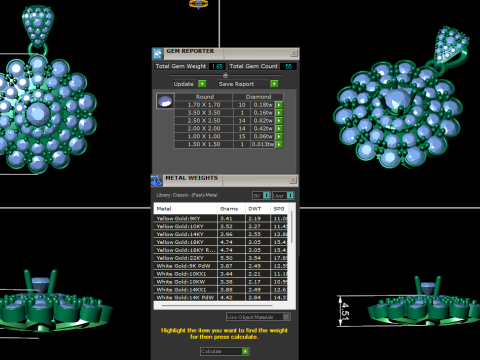
Task: Click the 1.50 X 1.50 size cell
Action: [204, 145]
